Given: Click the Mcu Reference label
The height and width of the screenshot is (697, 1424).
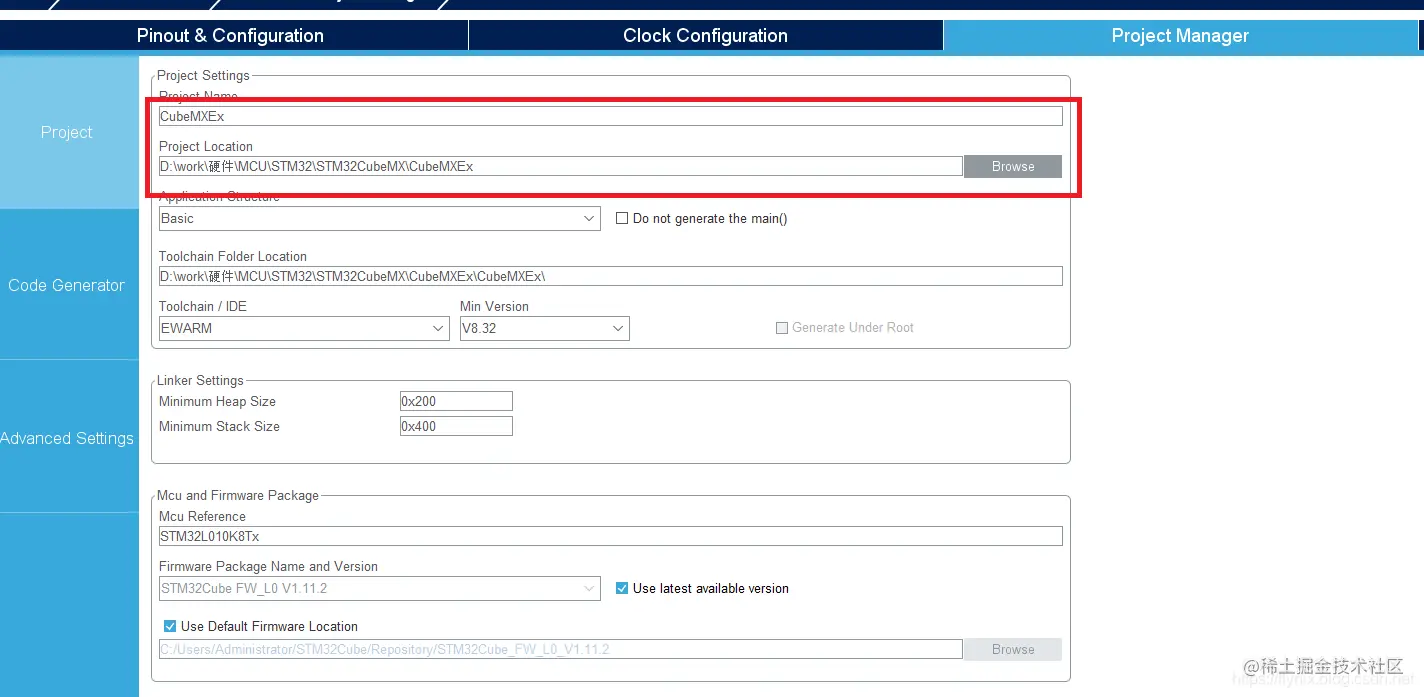Looking at the screenshot, I should (202, 516).
